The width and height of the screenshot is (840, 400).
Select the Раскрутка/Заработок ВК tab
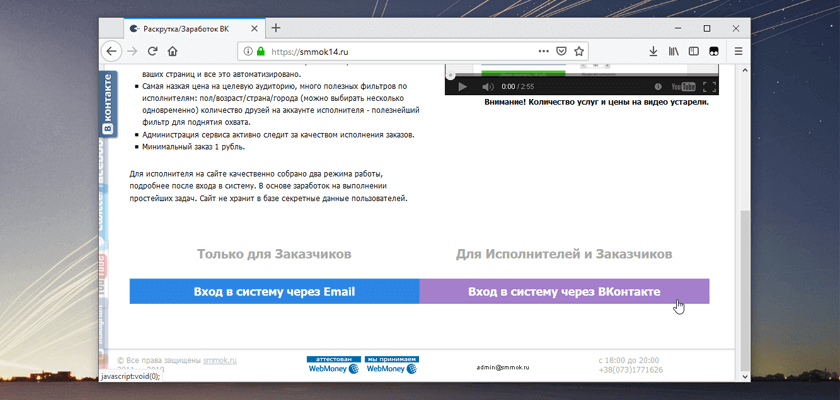coord(194,29)
